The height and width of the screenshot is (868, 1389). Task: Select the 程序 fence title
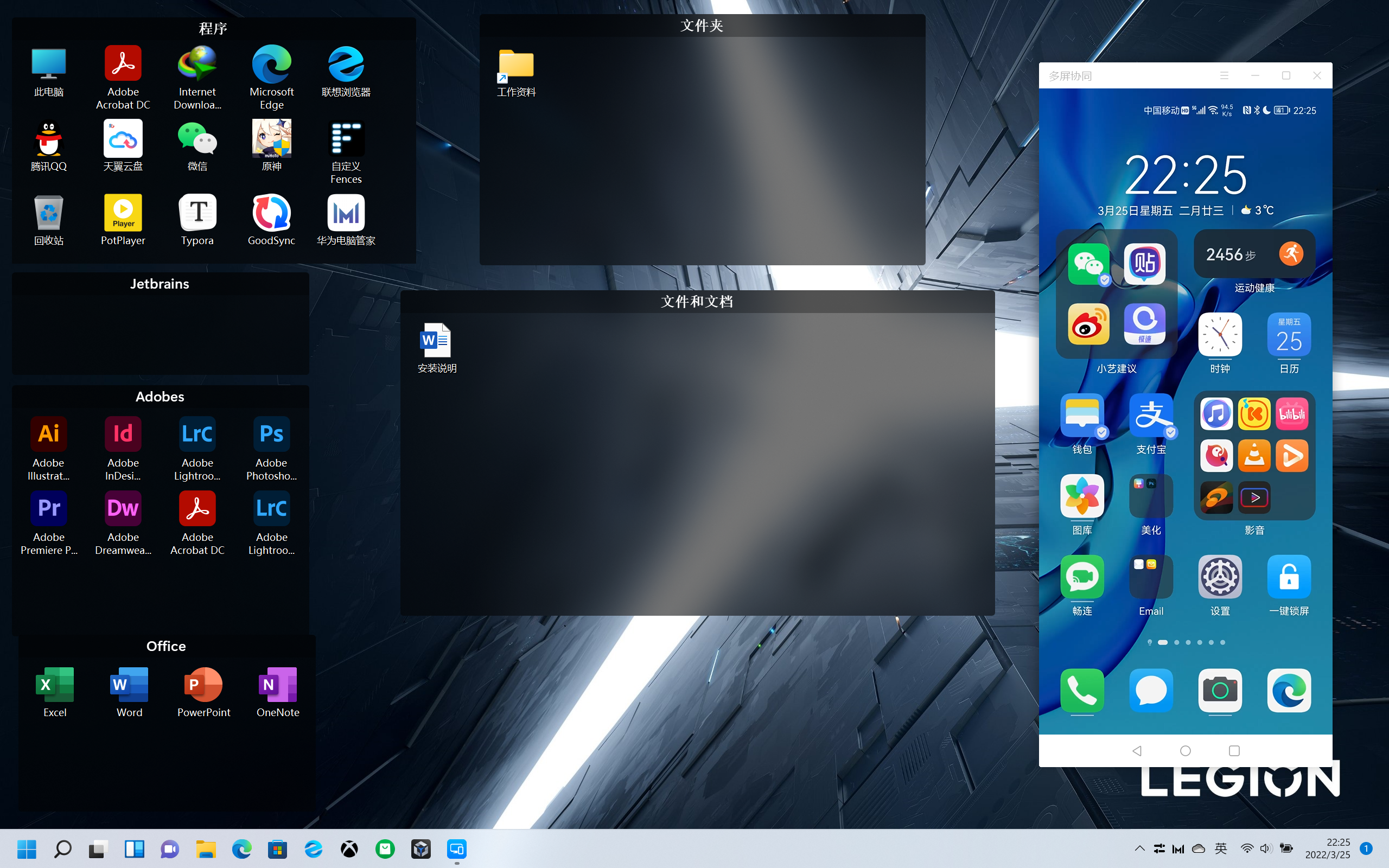213,29
